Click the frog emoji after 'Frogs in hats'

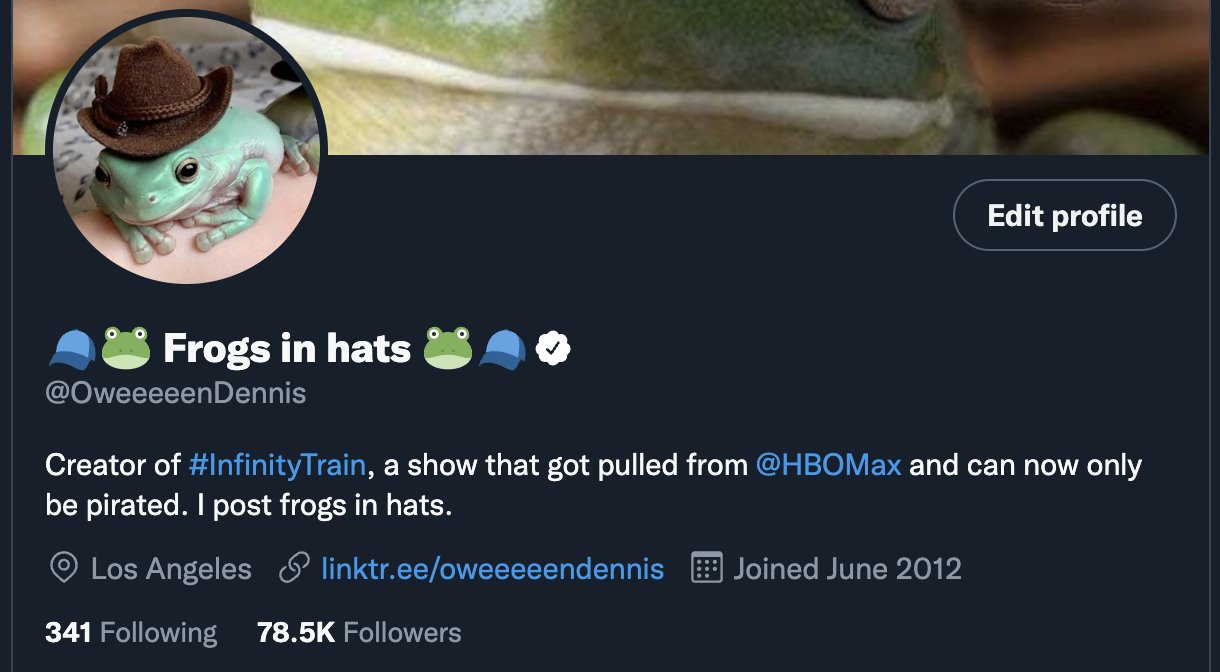(447, 349)
